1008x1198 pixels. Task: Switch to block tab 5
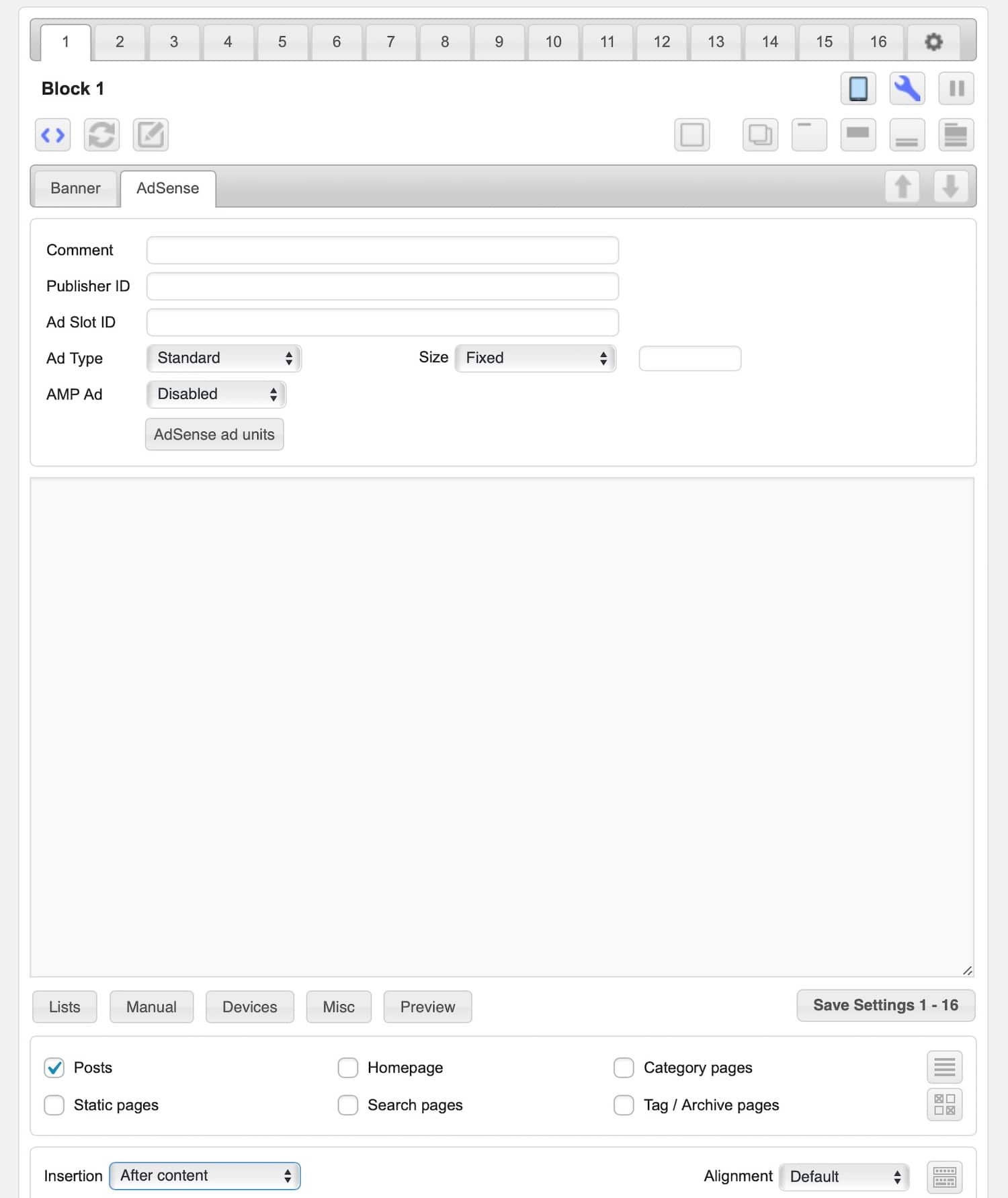(x=282, y=42)
